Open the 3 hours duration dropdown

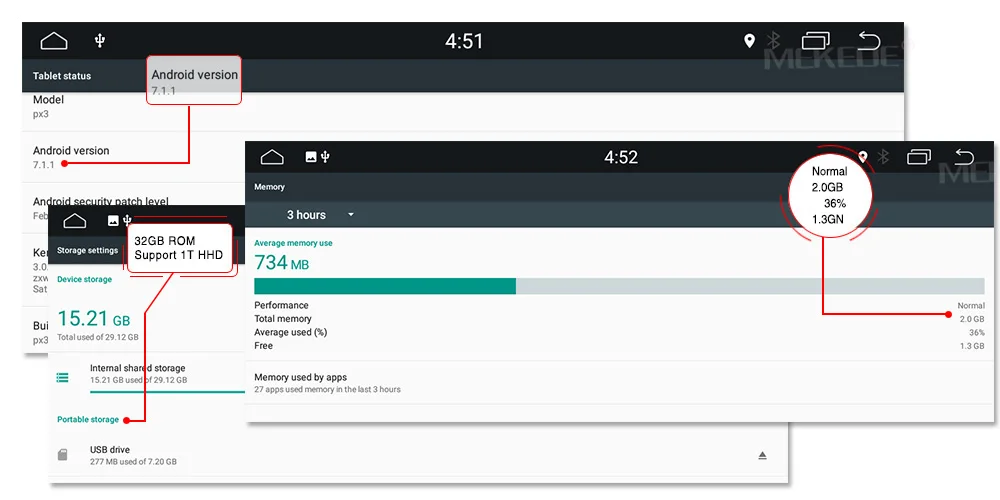pos(320,215)
